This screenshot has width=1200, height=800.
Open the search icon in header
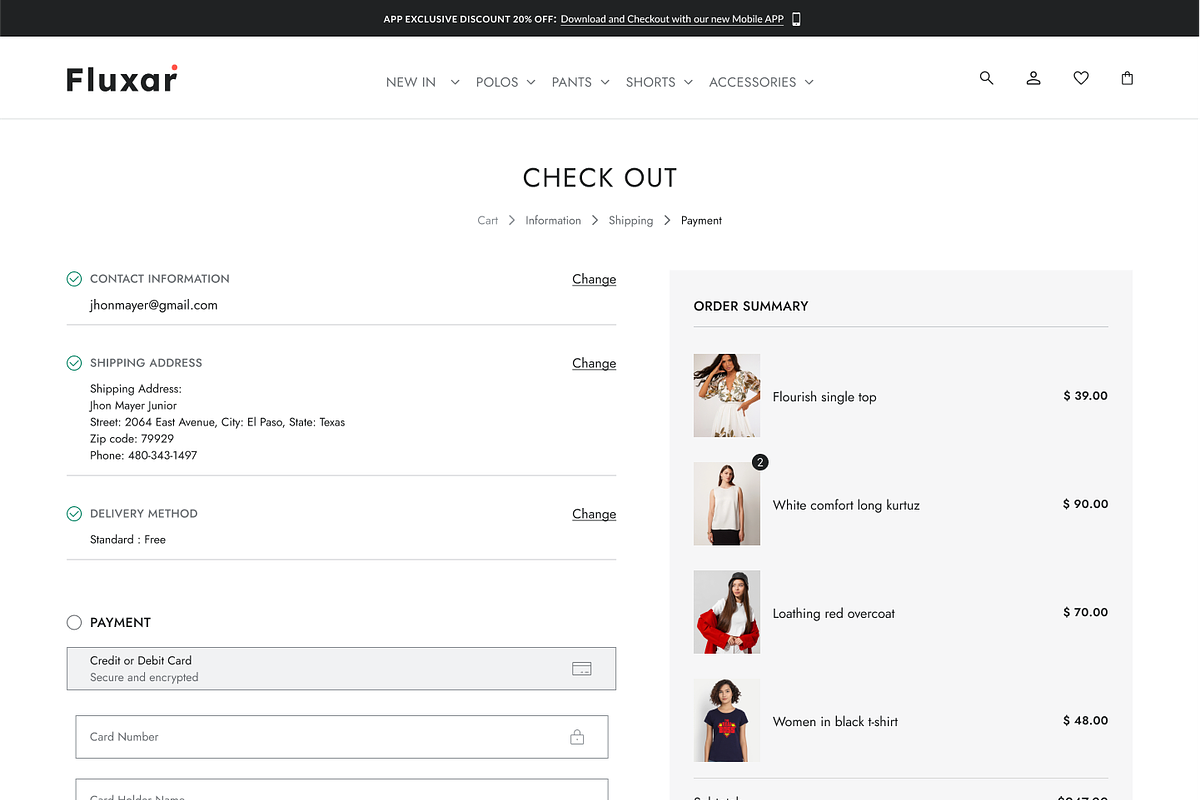[x=986, y=78]
